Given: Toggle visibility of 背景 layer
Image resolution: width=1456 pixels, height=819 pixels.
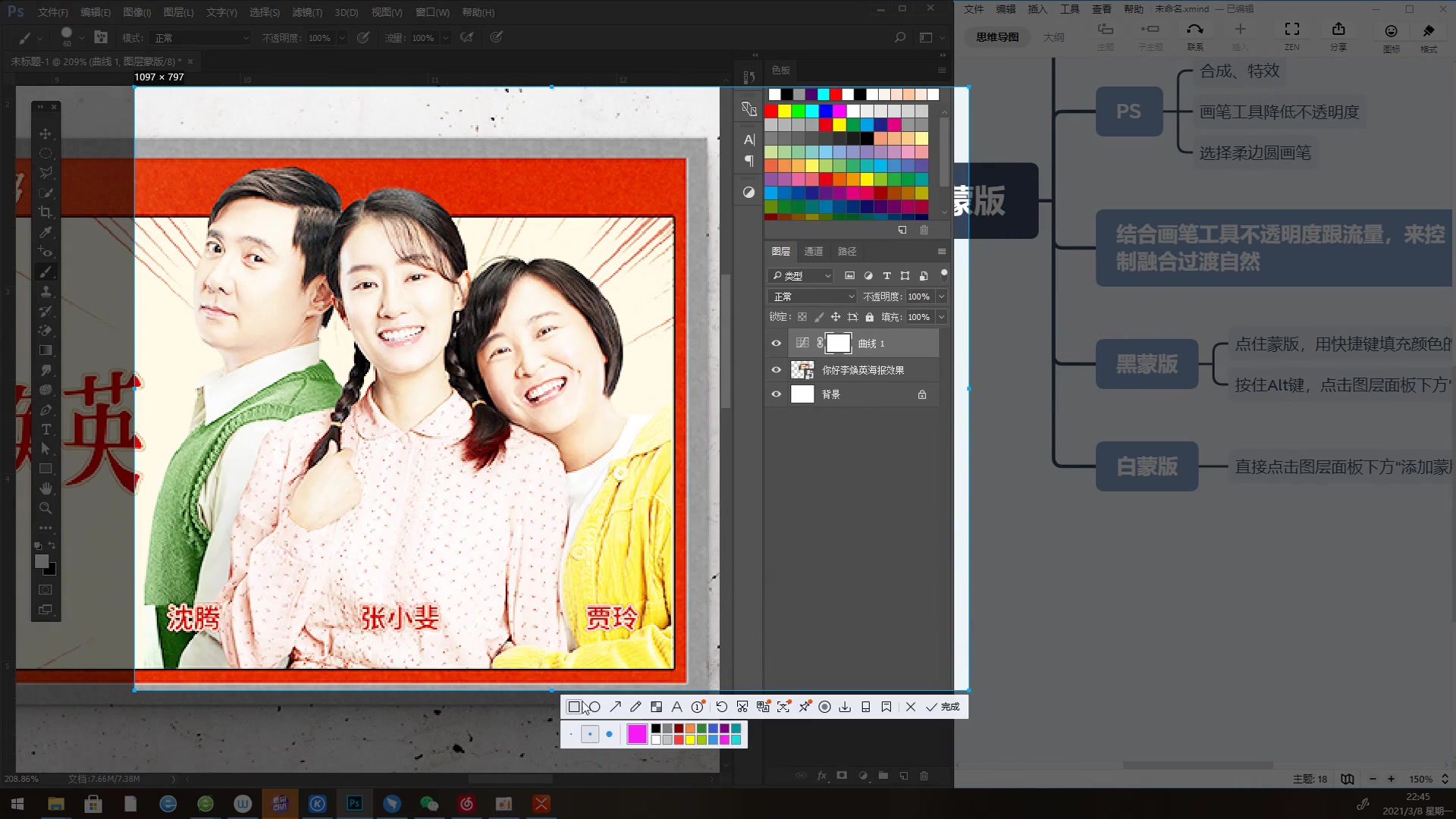Looking at the screenshot, I should click(x=776, y=394).
